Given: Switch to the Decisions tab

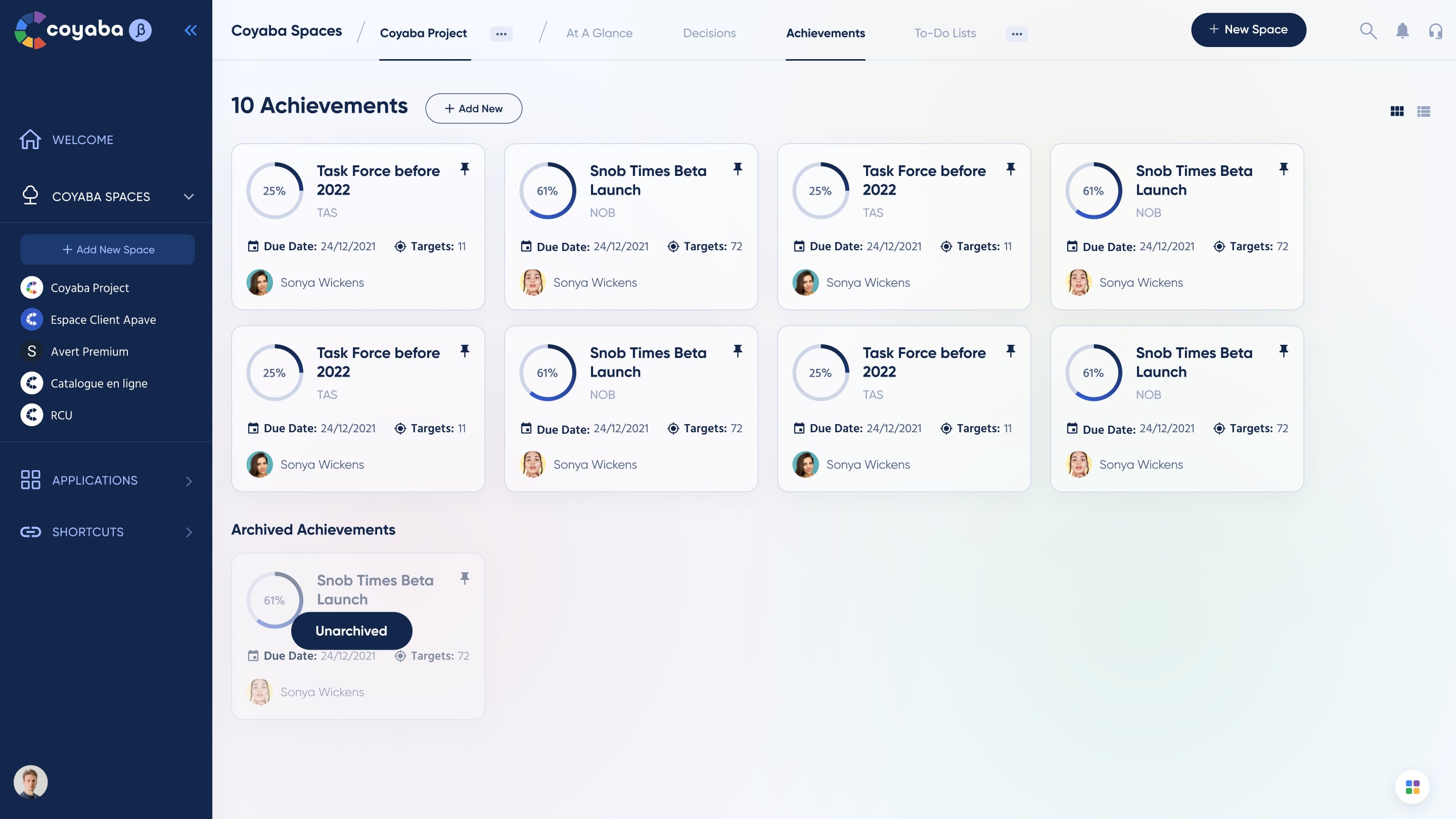Looking at the screenshot, I should click(709, 33).
